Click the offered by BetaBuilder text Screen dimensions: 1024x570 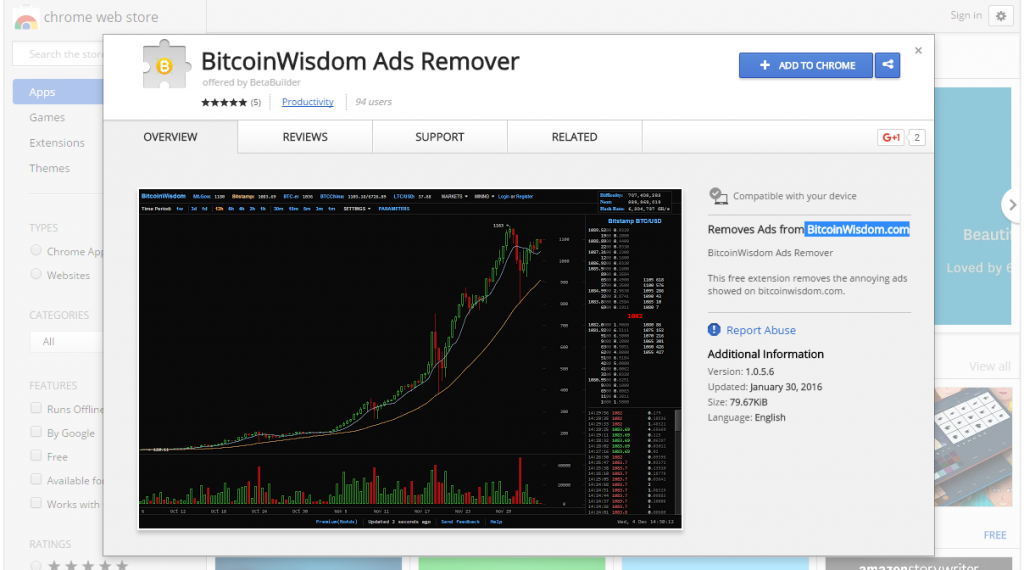[x=251, y=82]
